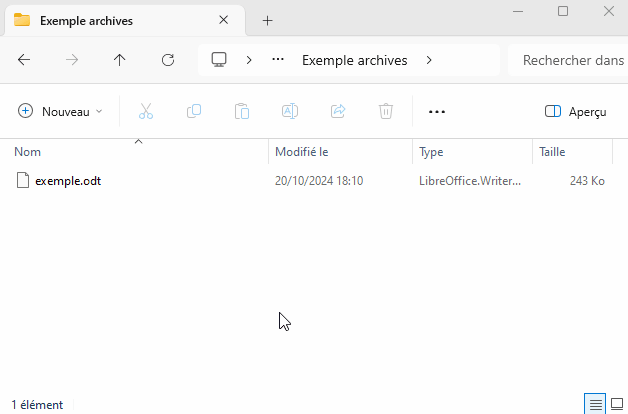This screenshot has width=628, height=414.
Task: Switch to details list view
Action: click(x=596, y=404)
